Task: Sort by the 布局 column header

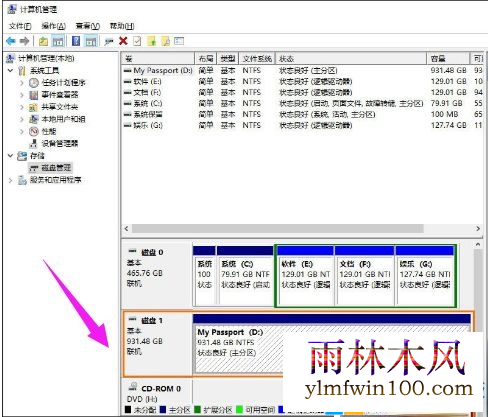Action: tap(206, 59)
